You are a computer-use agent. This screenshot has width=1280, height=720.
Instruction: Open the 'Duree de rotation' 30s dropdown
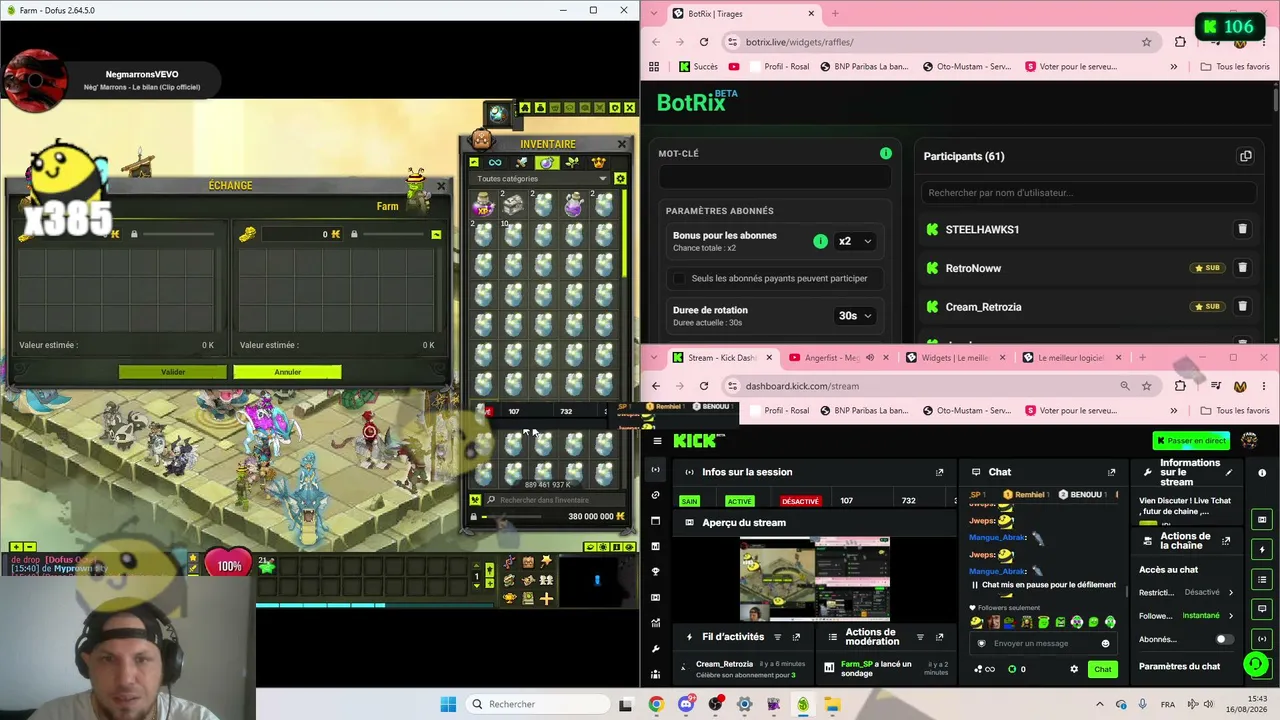[x=855, y=315]
